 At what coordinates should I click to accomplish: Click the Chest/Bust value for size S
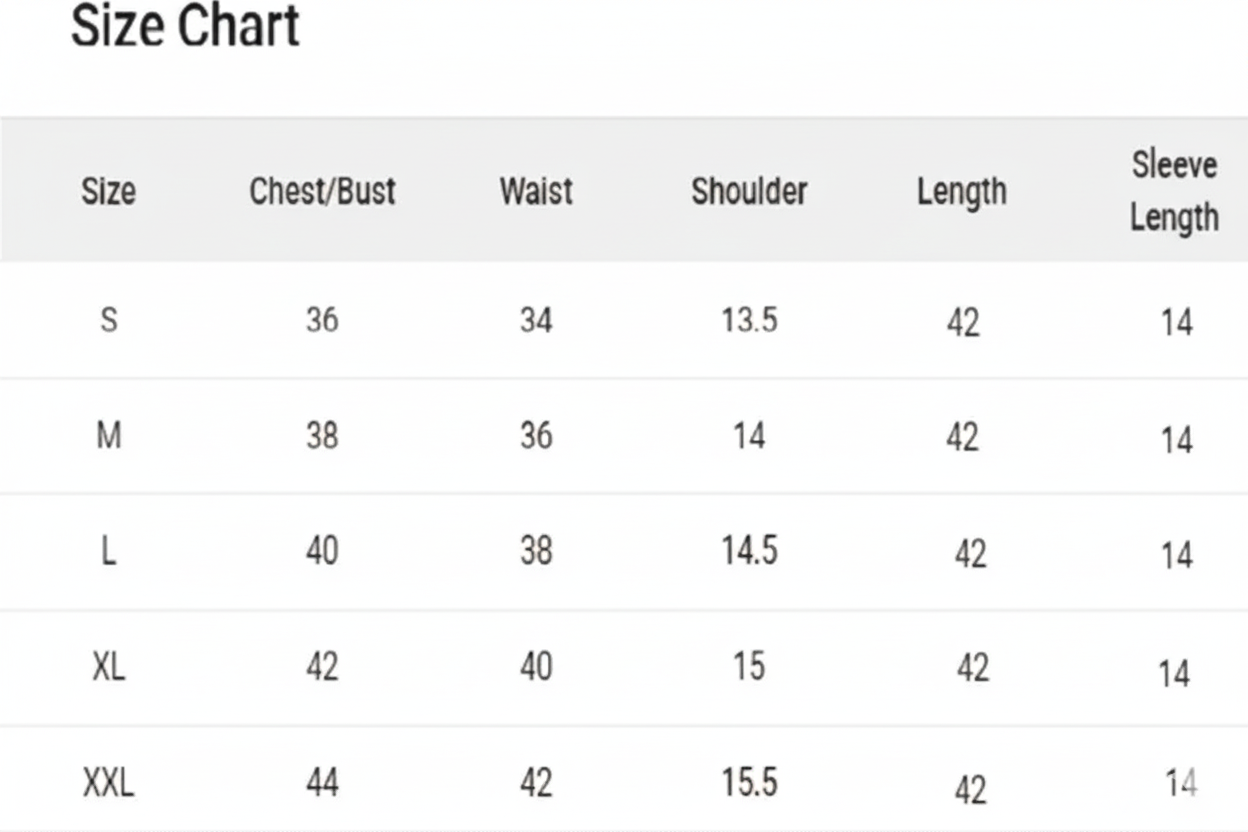pyautogui.click(x=322, y=320)
